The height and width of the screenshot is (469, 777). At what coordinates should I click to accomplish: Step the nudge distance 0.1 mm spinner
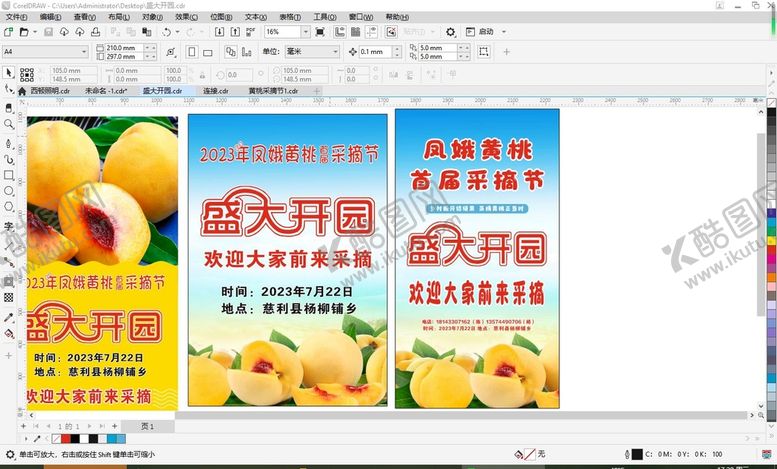pos(396,52)
